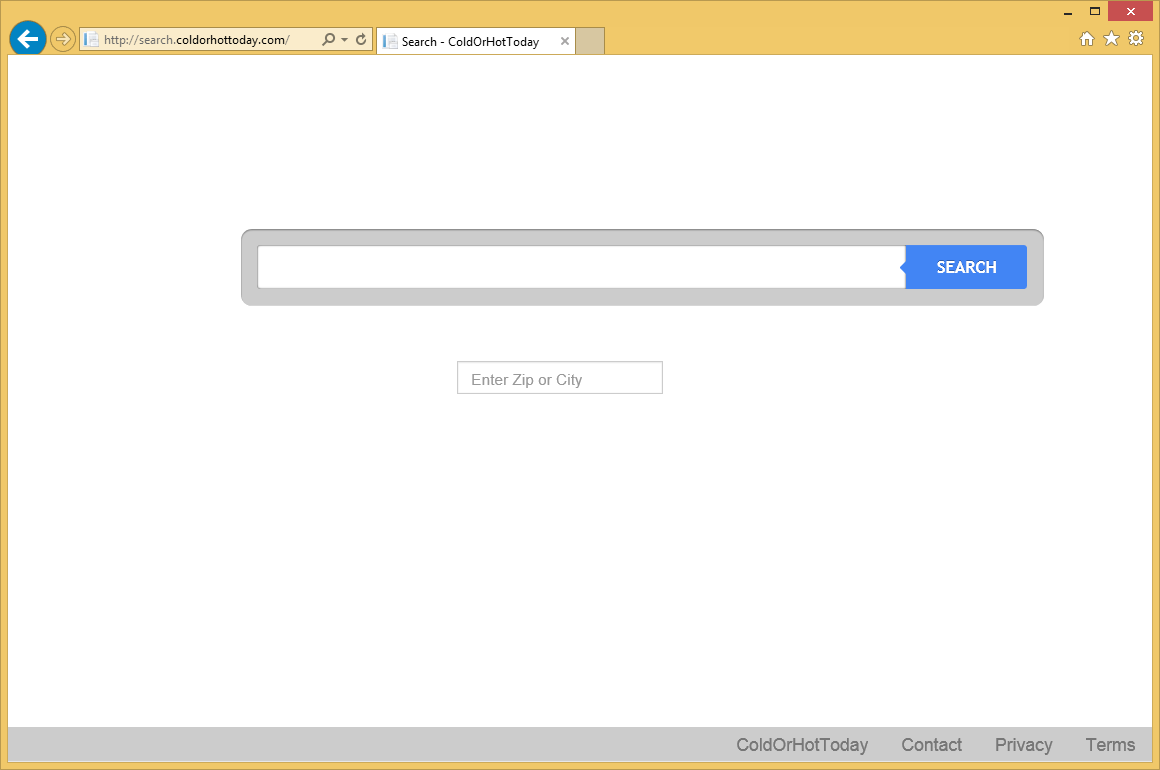Image resolution: width=1160 pixels, height=770 pixels.
Task: Click the favorites star icon
Action: [1111, 37]
